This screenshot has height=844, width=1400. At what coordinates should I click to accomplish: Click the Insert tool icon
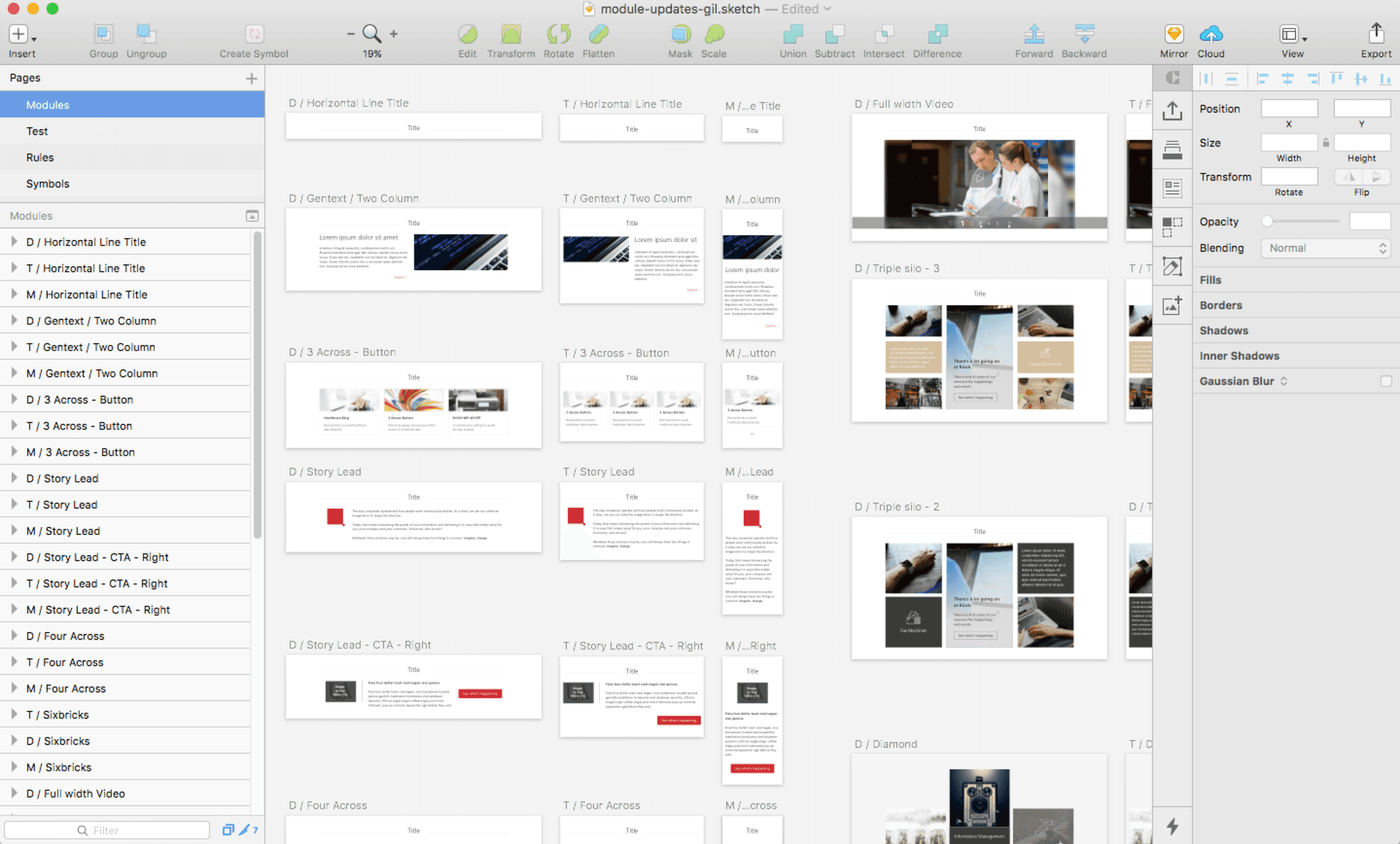point(20,34)
